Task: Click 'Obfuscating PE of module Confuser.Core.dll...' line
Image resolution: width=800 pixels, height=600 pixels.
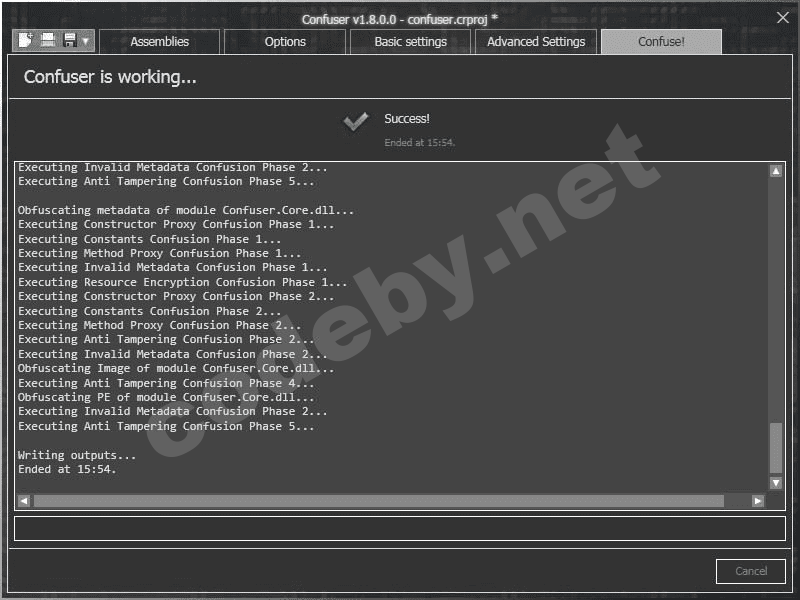Action: tap(166, 397)
